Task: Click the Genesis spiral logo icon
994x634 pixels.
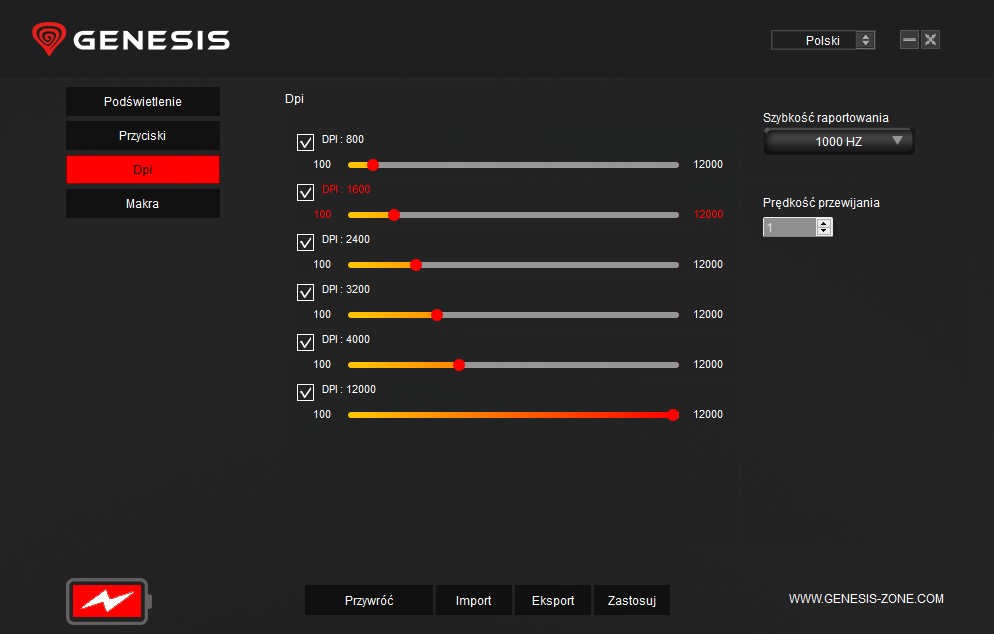Action: (48, 39)
